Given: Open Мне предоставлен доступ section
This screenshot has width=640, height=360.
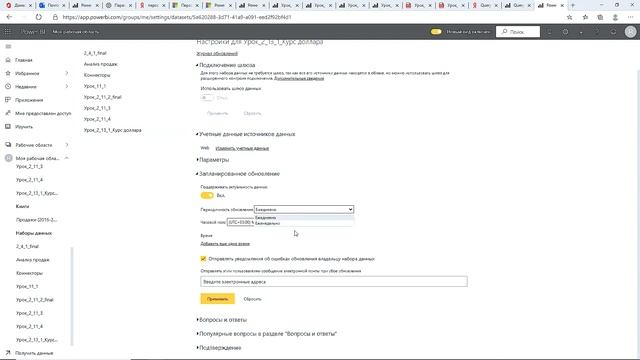Looking at the screenshot, I should pyautogui.click(x=43, y=113).
